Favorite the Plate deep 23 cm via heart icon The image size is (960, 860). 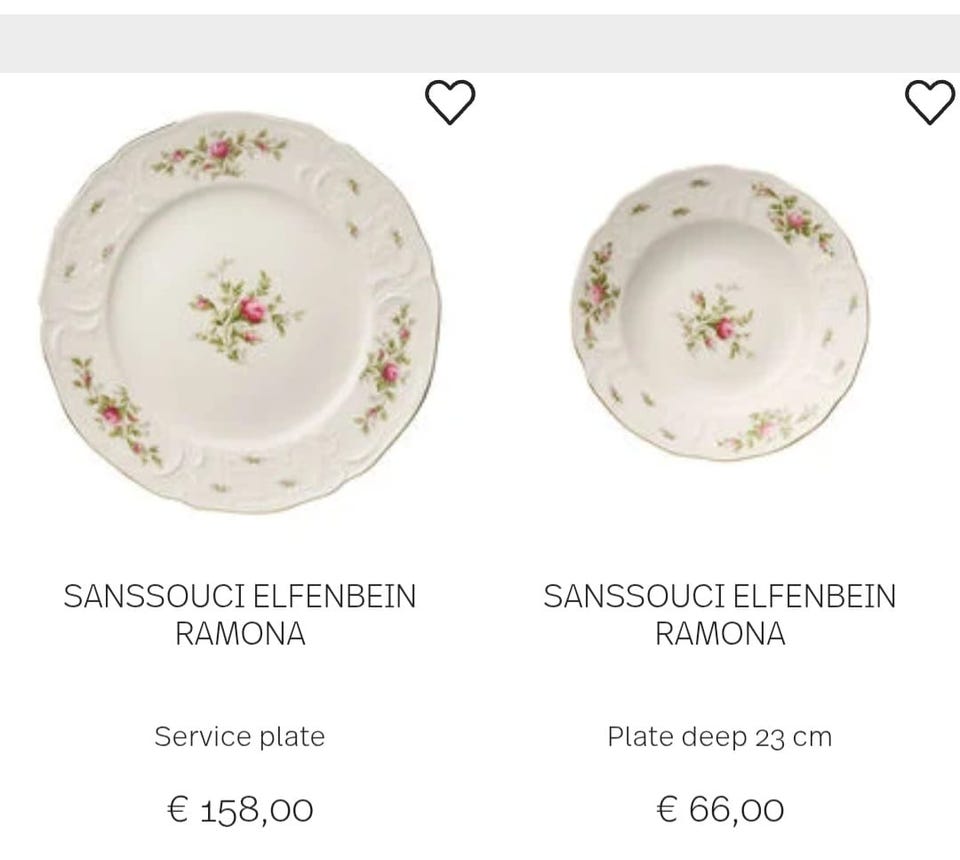pyautogui.click(x=930, y=103)
